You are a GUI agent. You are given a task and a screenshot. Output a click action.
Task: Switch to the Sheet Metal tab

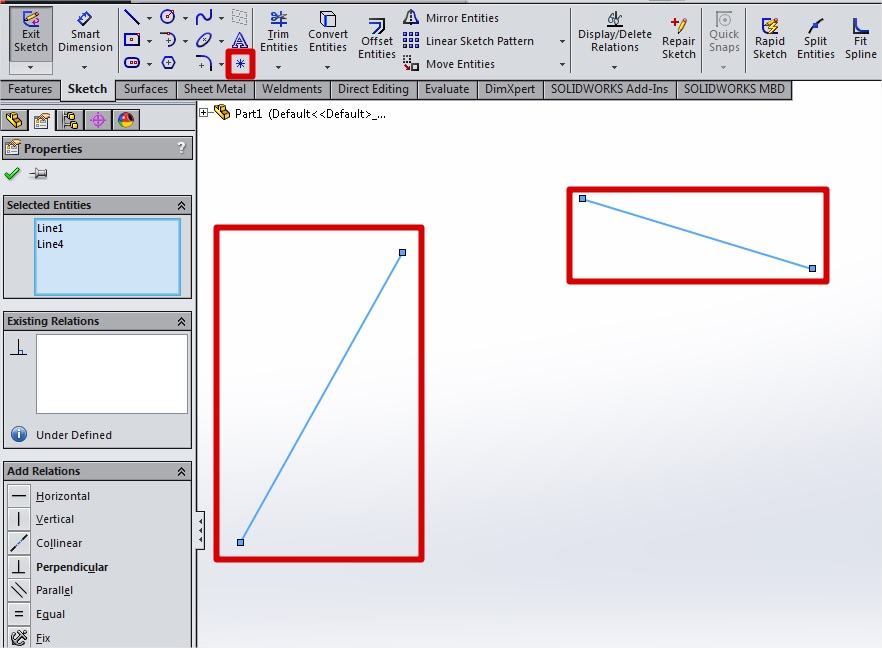point(214,89)
